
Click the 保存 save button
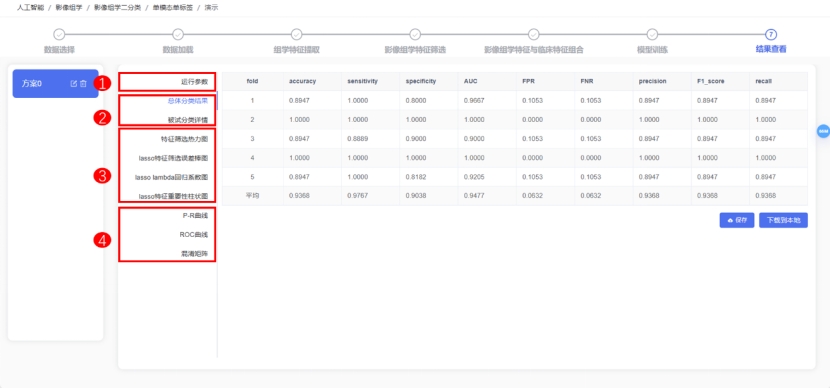tap(736, 220)
